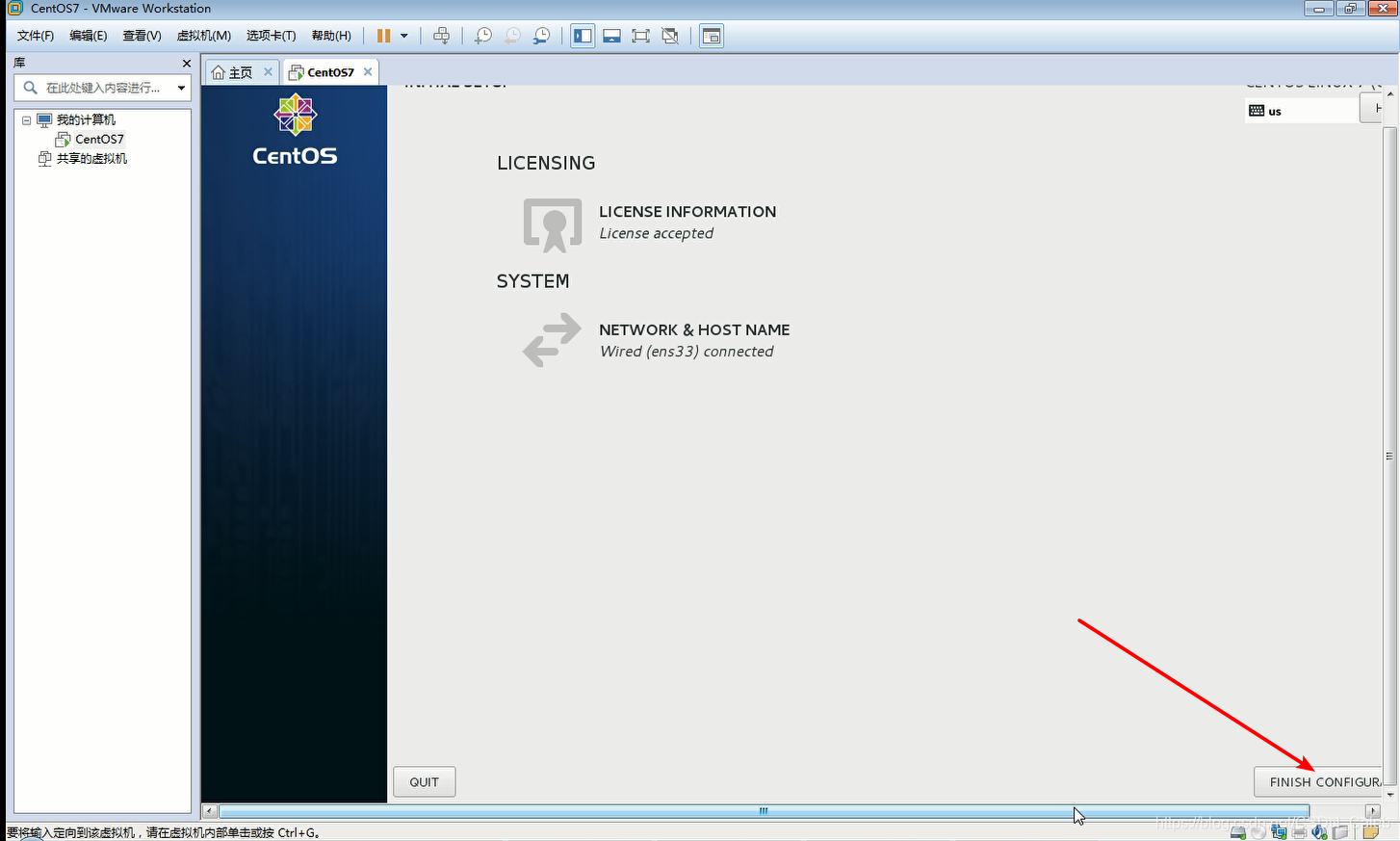Click 'Wired (ens33) connected' status text
The image size is (1400, 841).
click(687, 352)
